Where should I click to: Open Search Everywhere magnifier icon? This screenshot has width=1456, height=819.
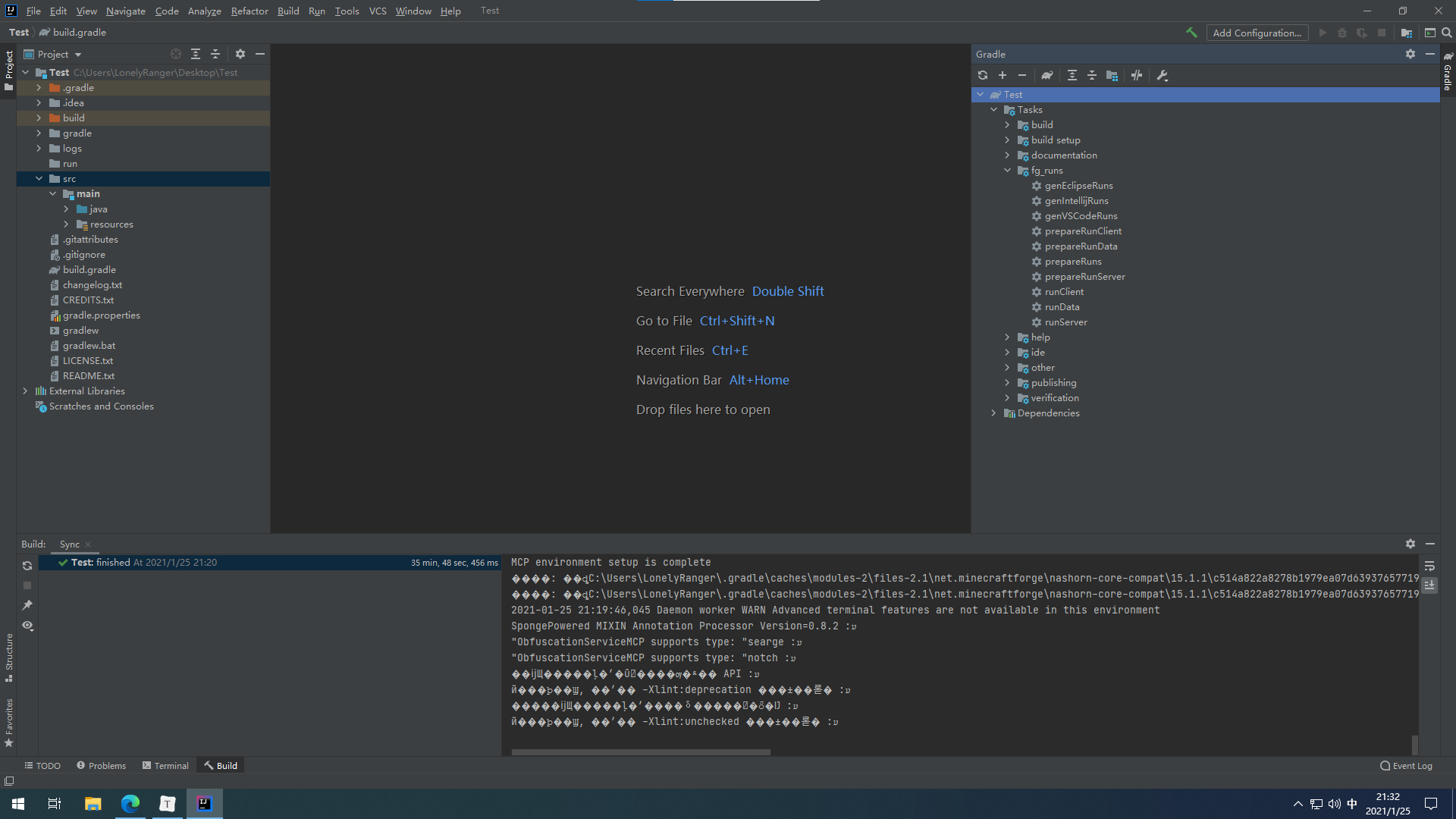pyautogui.click(x=1447, y=33)
